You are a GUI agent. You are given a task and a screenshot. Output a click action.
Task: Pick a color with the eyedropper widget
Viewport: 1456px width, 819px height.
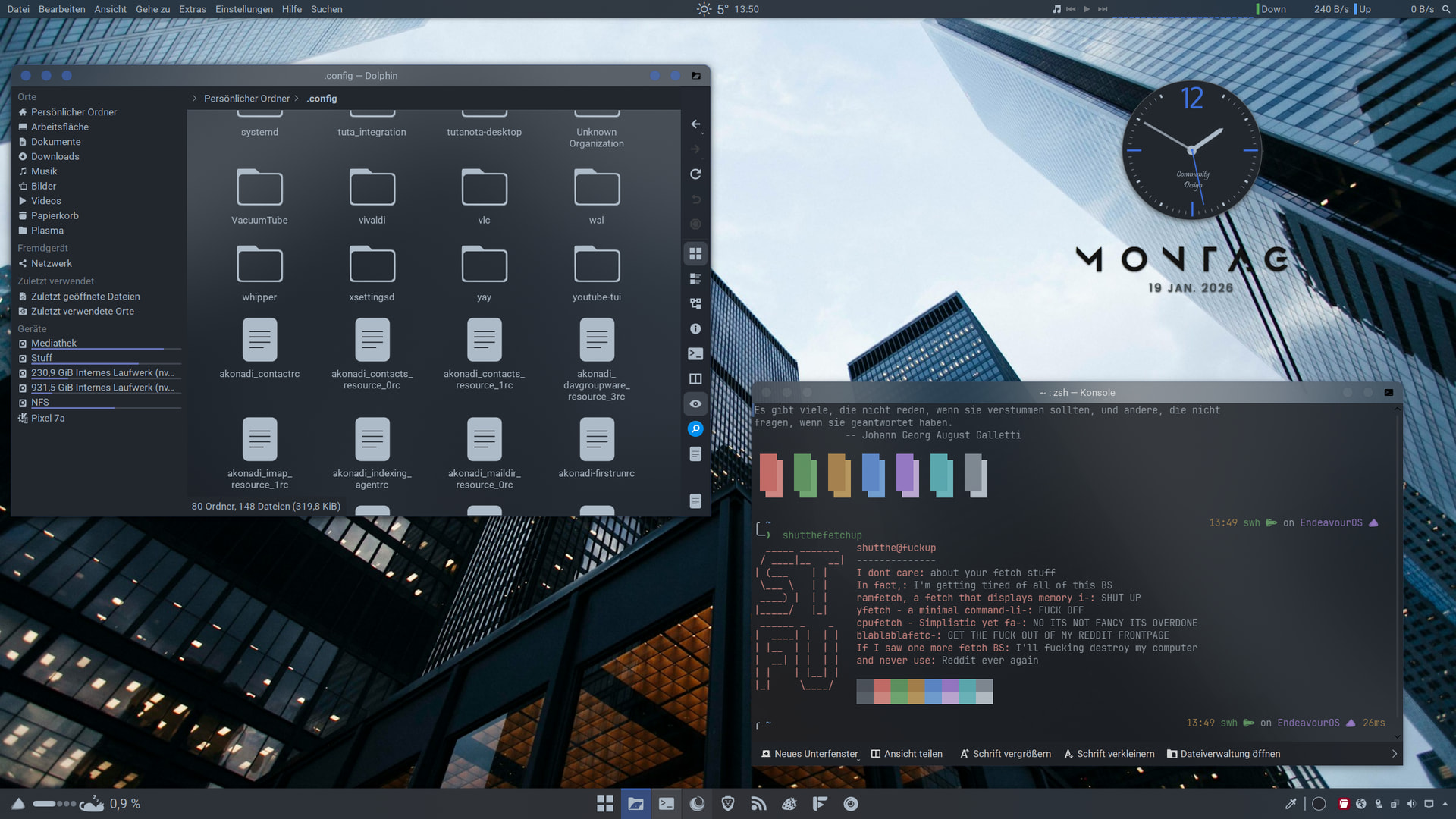coord(1290,804)
